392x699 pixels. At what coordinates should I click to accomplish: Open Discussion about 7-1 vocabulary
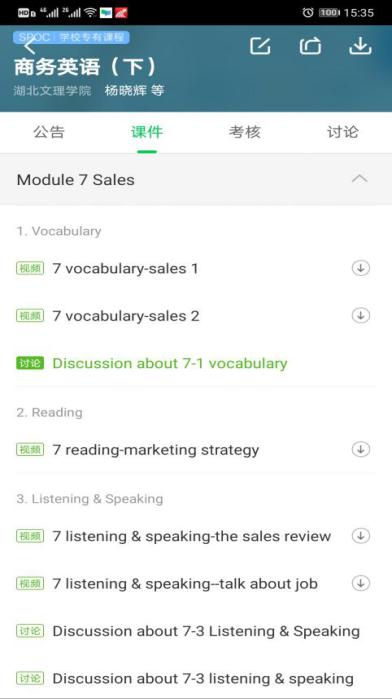[170, 363]
